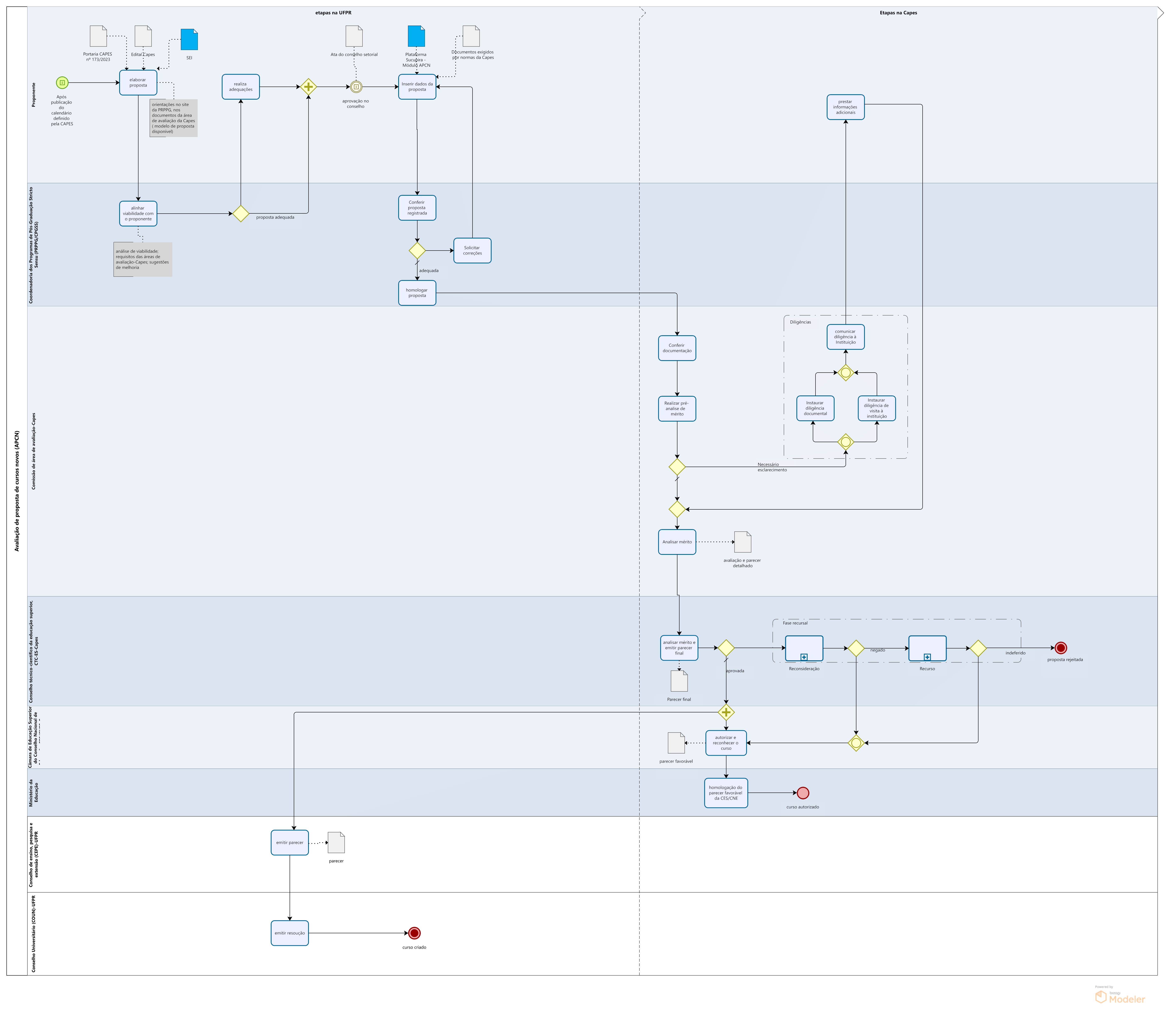Click the Portaria CAPES document icon
Viewport: 1168px width, 1036px height.
[x=98, y=36]
